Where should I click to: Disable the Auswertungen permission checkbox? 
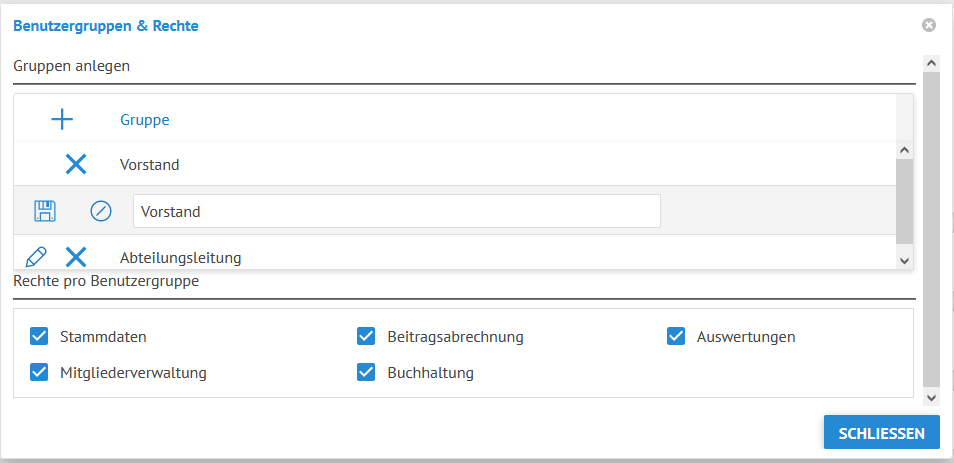pyautogui.click(x=676, y=336)
